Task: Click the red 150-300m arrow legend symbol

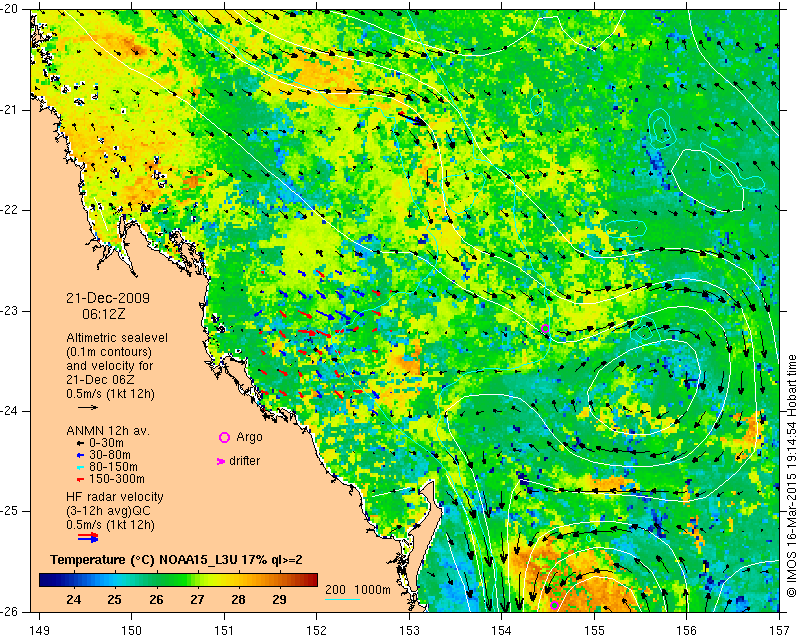Action: point(80,479)
